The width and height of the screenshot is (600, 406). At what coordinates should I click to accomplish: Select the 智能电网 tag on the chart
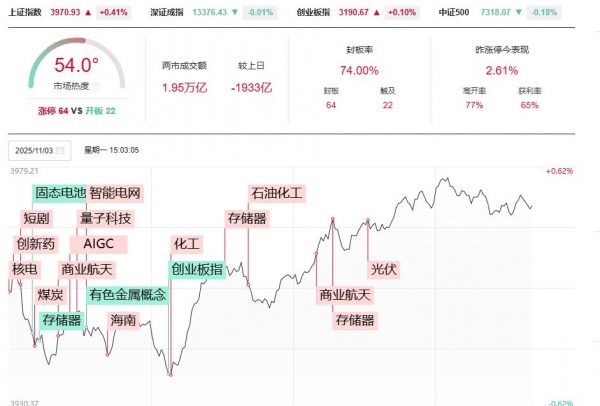[115, 192]
